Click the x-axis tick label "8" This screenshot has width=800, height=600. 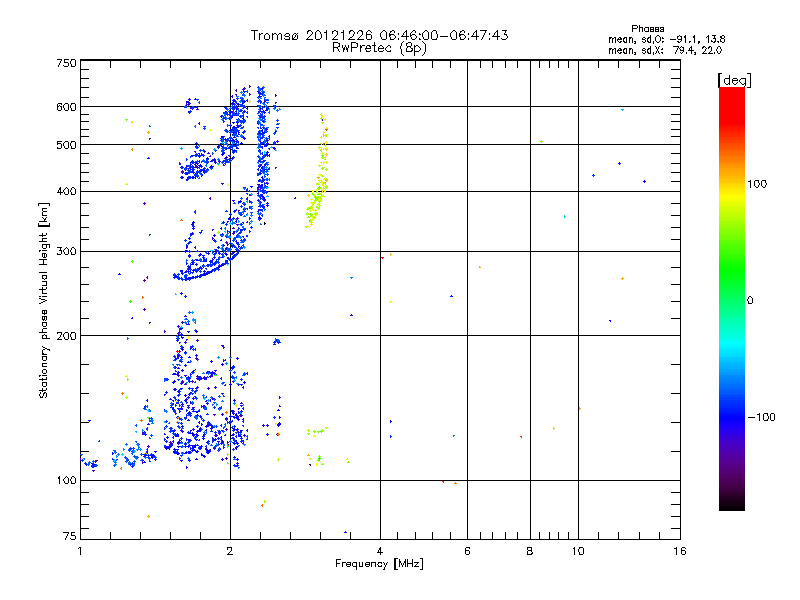(530, 551)
